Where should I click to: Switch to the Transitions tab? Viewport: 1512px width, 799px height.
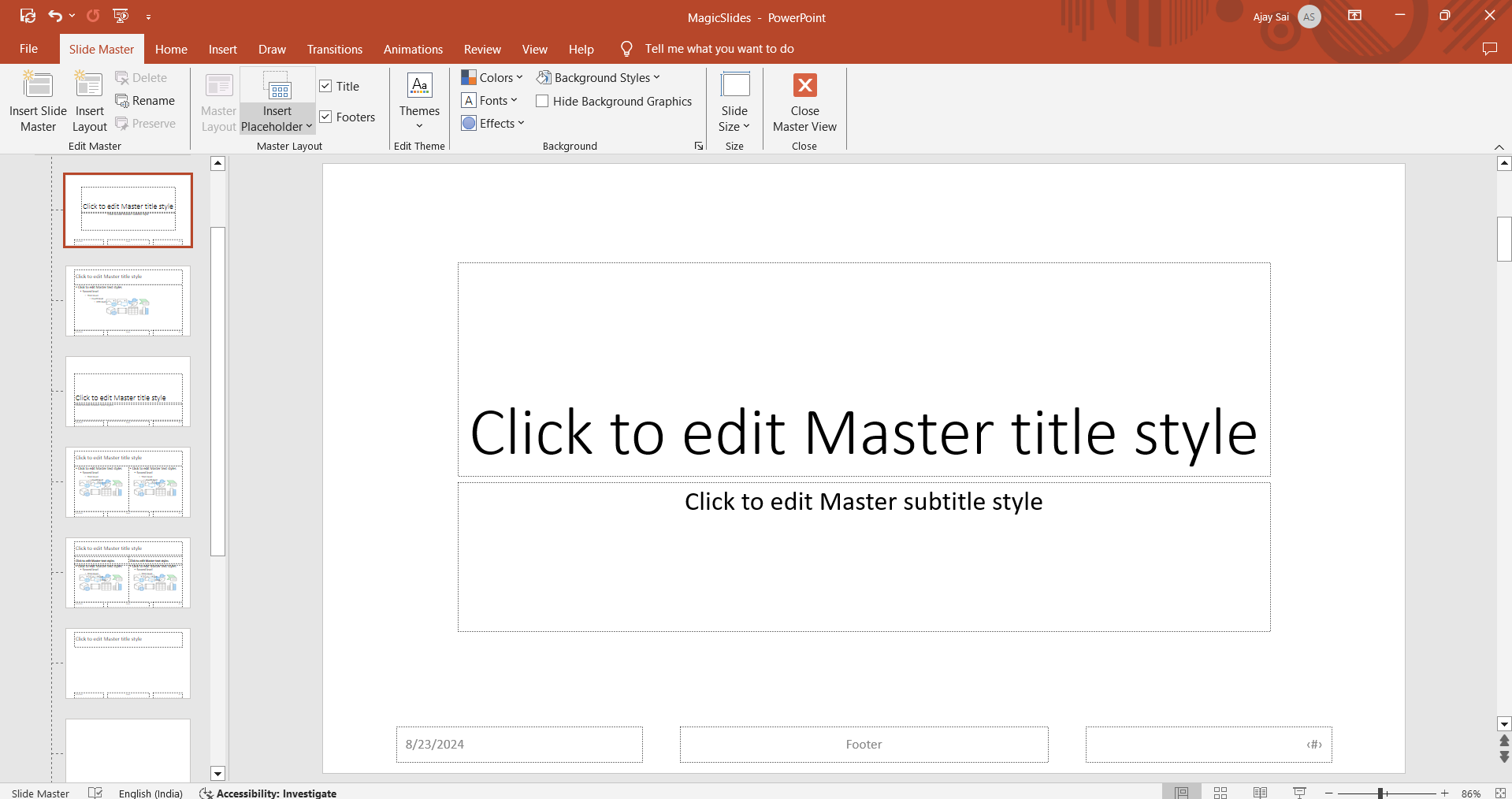(334, 49)
